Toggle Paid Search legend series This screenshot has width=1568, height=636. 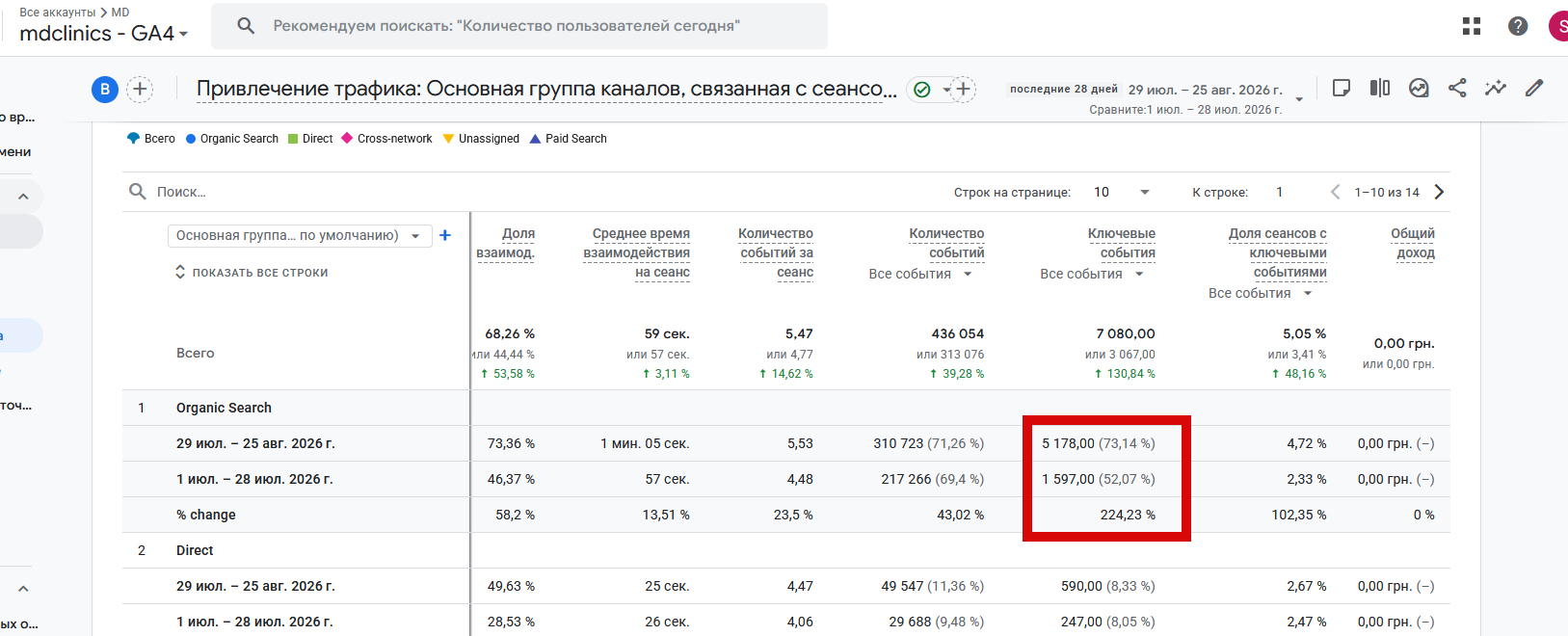568,139
